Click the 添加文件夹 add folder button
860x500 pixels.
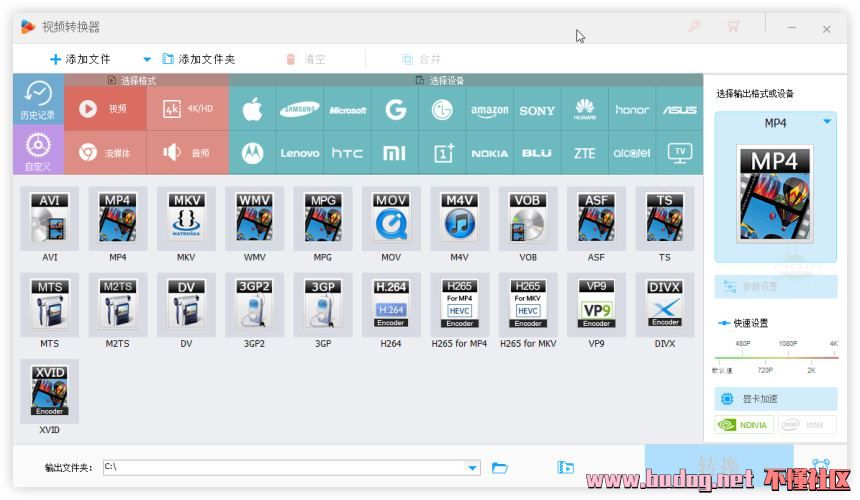pyautogui.click(x=198, y=59)
